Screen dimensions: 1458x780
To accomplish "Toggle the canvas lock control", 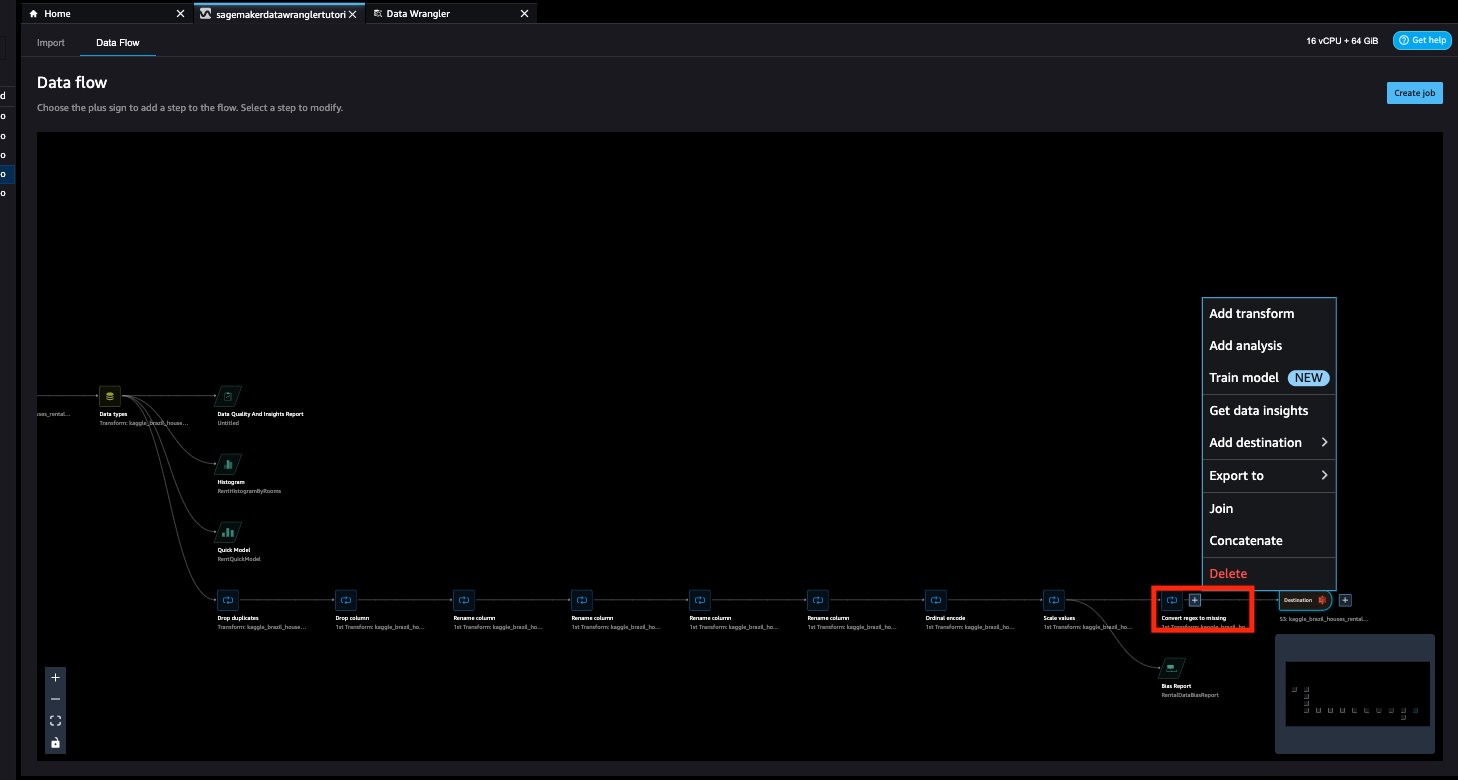I will pos(55,742).
